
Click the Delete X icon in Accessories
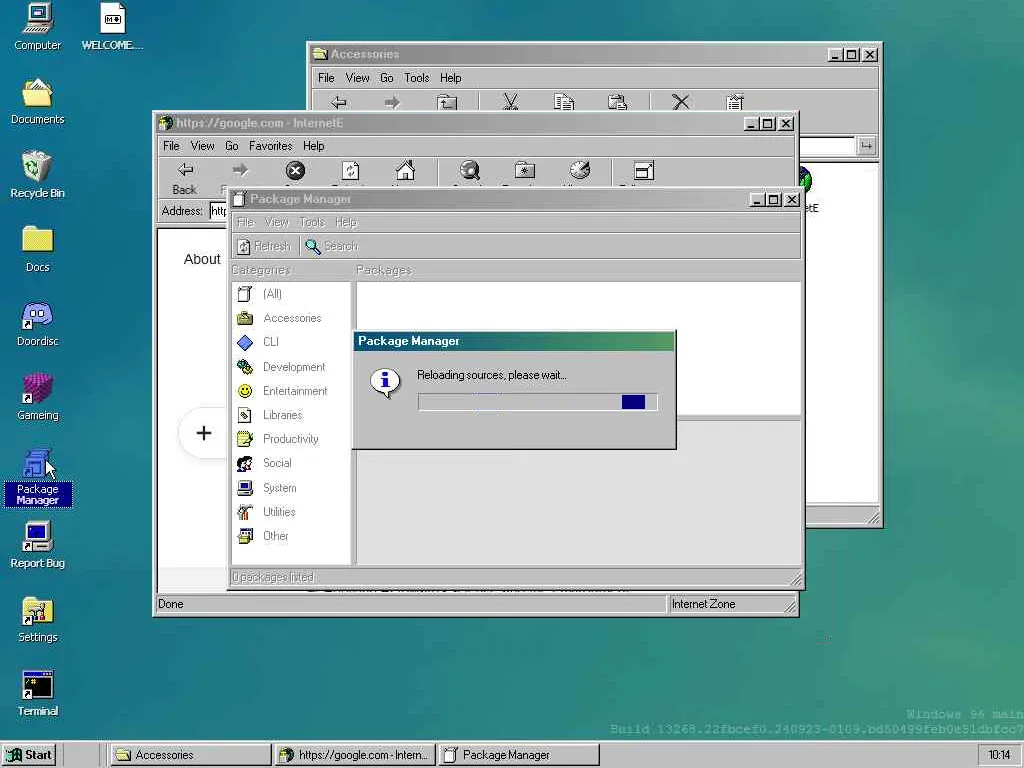coord(680,101)
